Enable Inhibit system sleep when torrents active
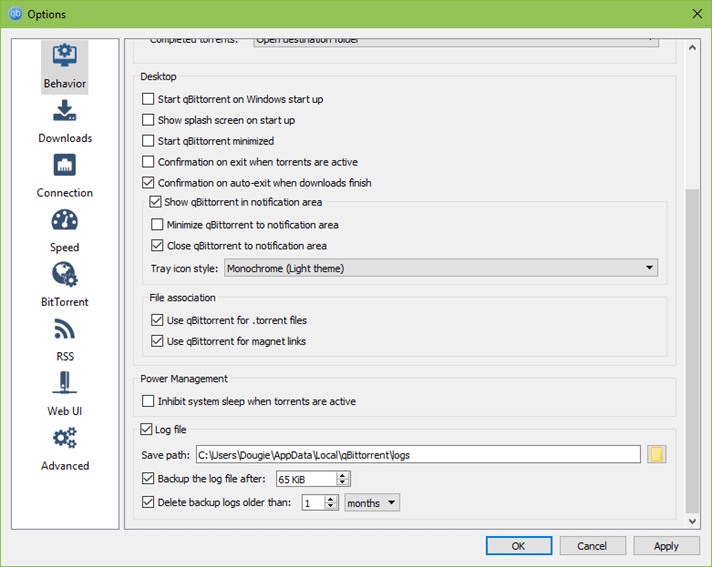Viewport: 712px width, 567px height. (148, 401)
